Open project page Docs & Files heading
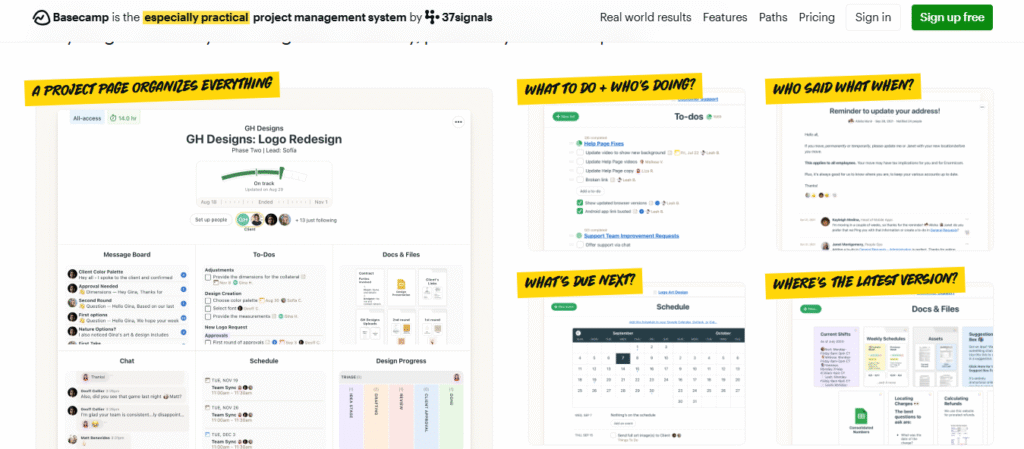 [x=401, y=255]
